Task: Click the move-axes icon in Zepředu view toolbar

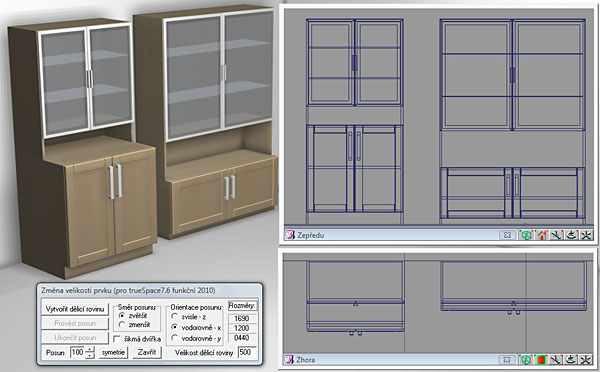Action: (x=556, y=235)
